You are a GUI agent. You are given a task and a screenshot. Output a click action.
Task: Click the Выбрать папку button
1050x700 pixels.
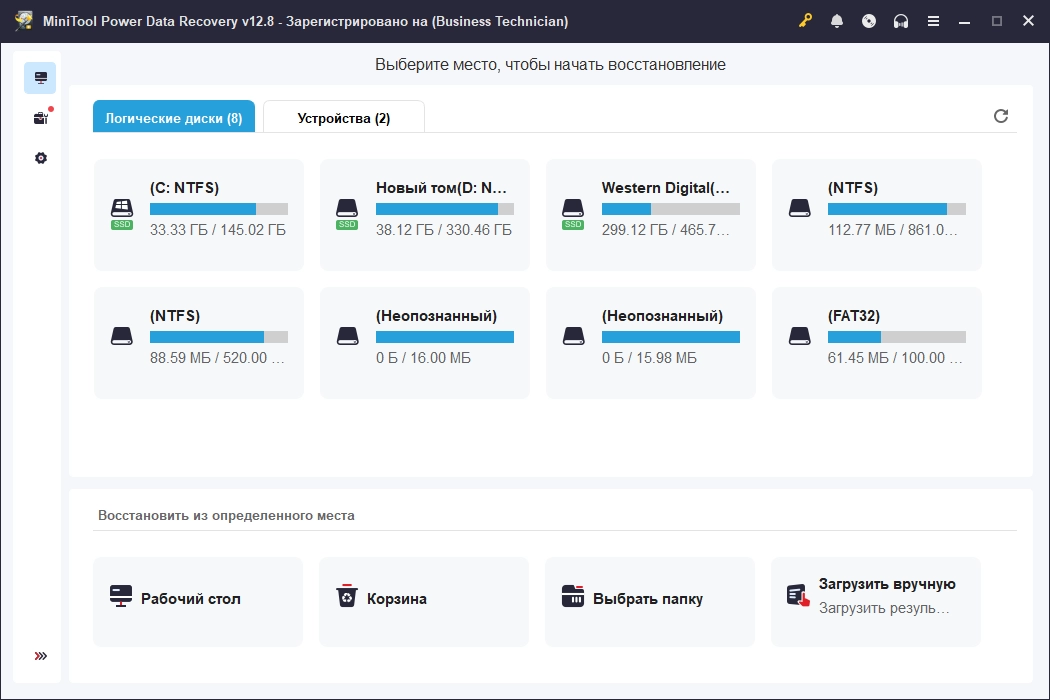click(650, 600)
